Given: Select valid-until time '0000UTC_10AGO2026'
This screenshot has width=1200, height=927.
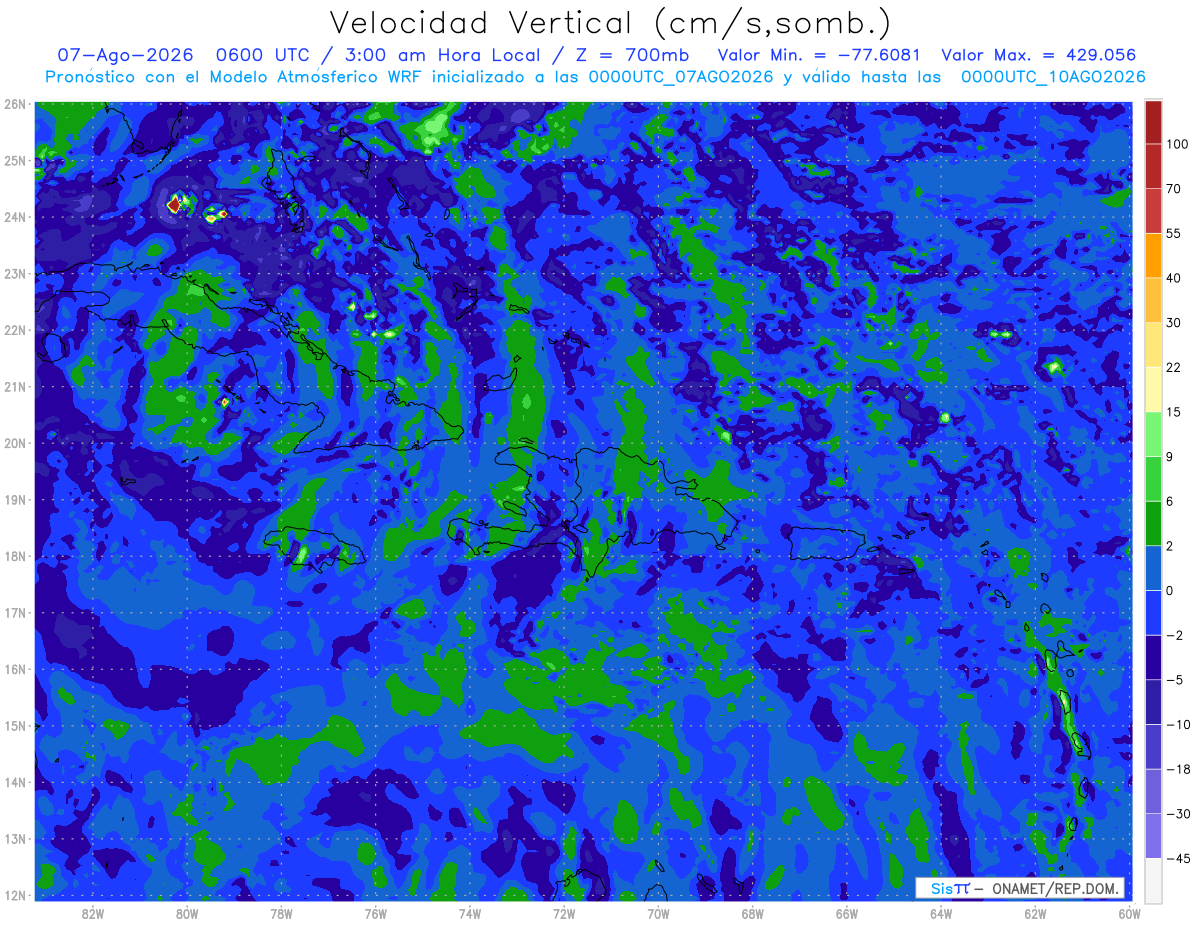Looking at the screenshot, I should (1053, 77).
